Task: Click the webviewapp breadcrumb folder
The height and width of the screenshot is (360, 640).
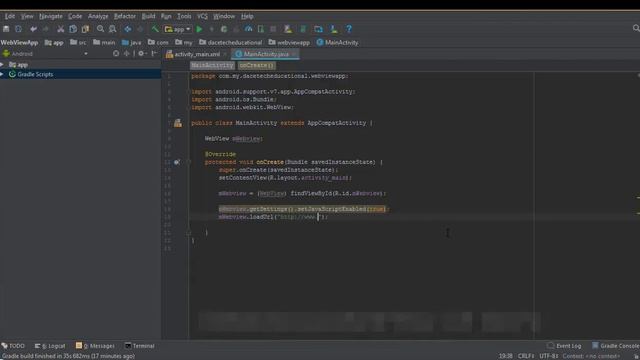Action: coord(289,42)
